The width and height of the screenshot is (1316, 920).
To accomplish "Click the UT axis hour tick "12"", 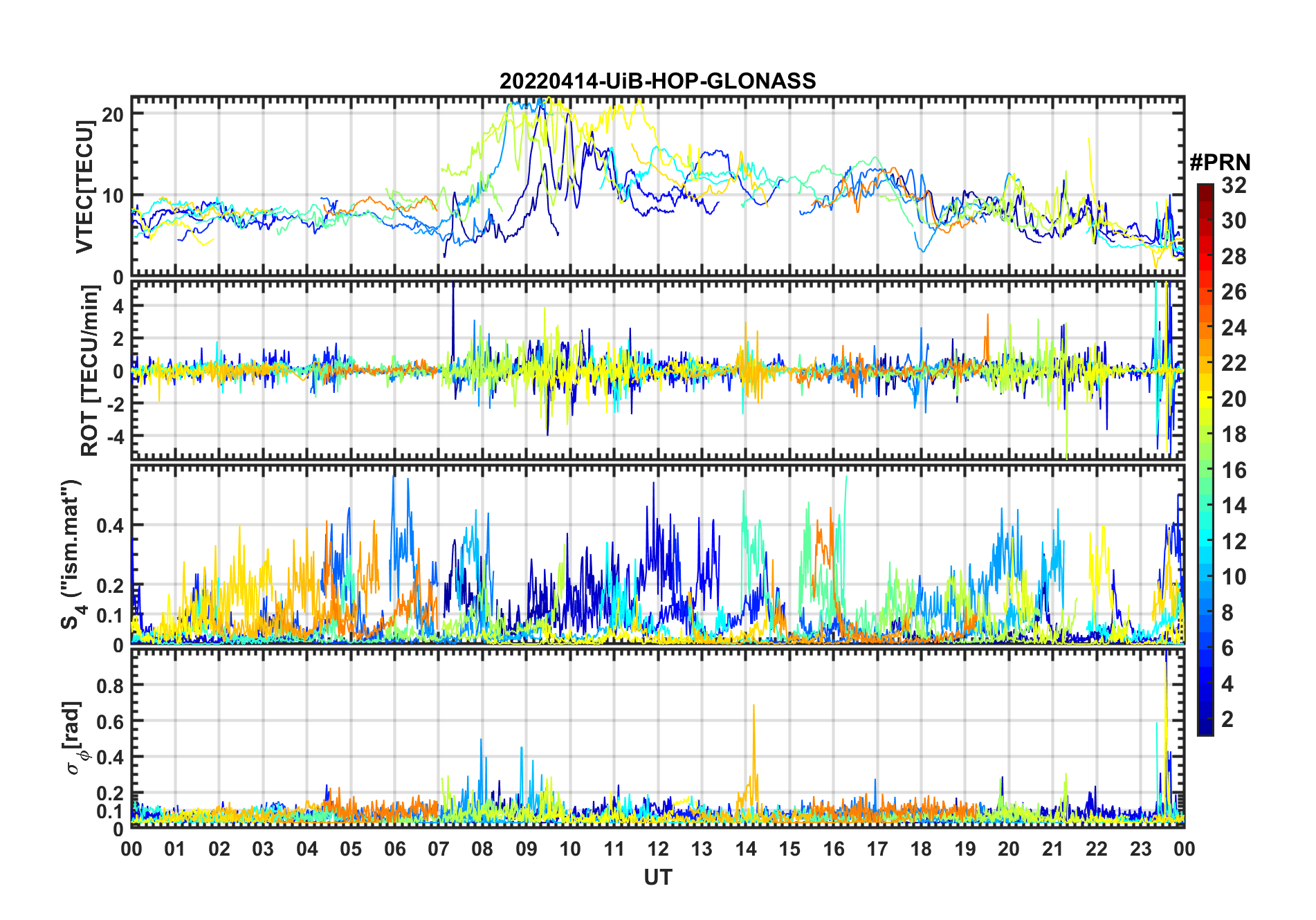I will (x=658, y=849).
